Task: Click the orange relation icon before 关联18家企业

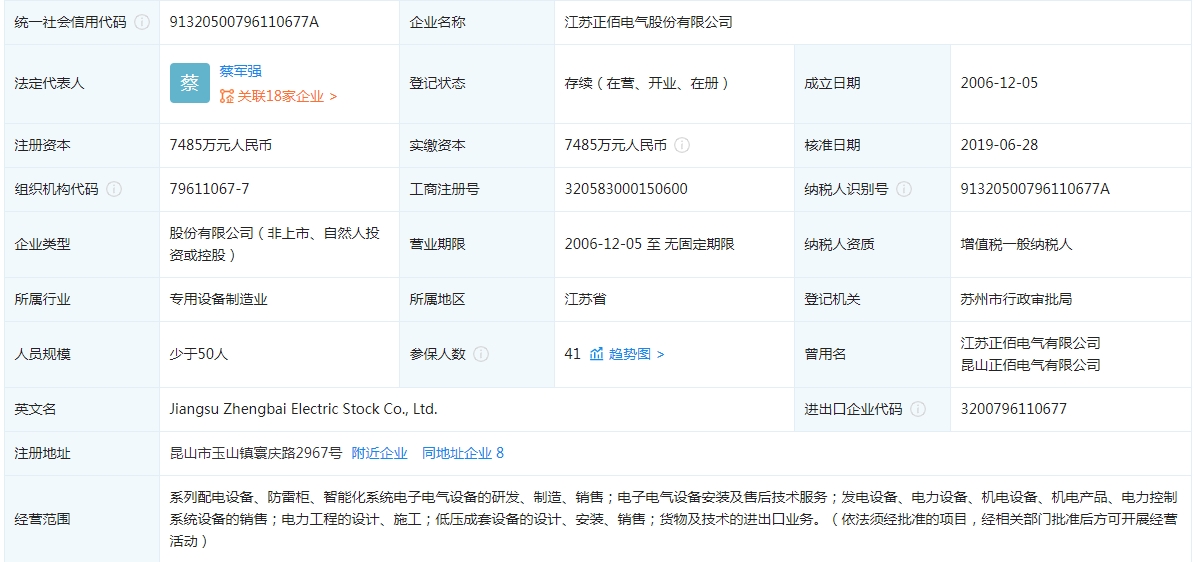Action: coord(227,96)
